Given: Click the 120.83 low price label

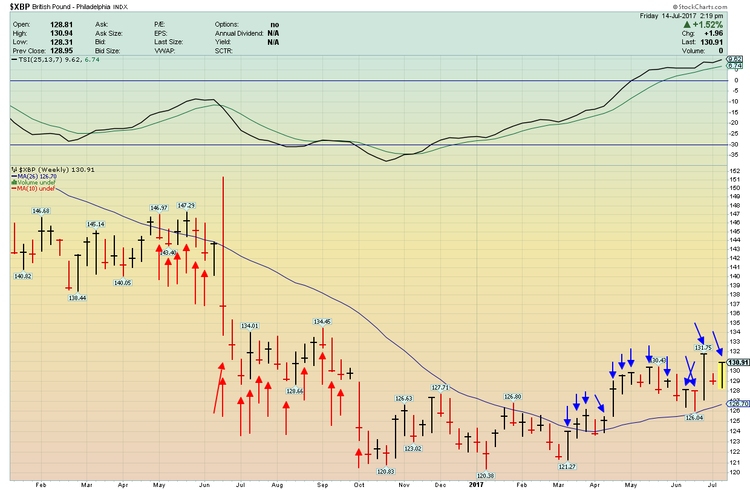Looking at the screenshot, I should tap(386, 471).
